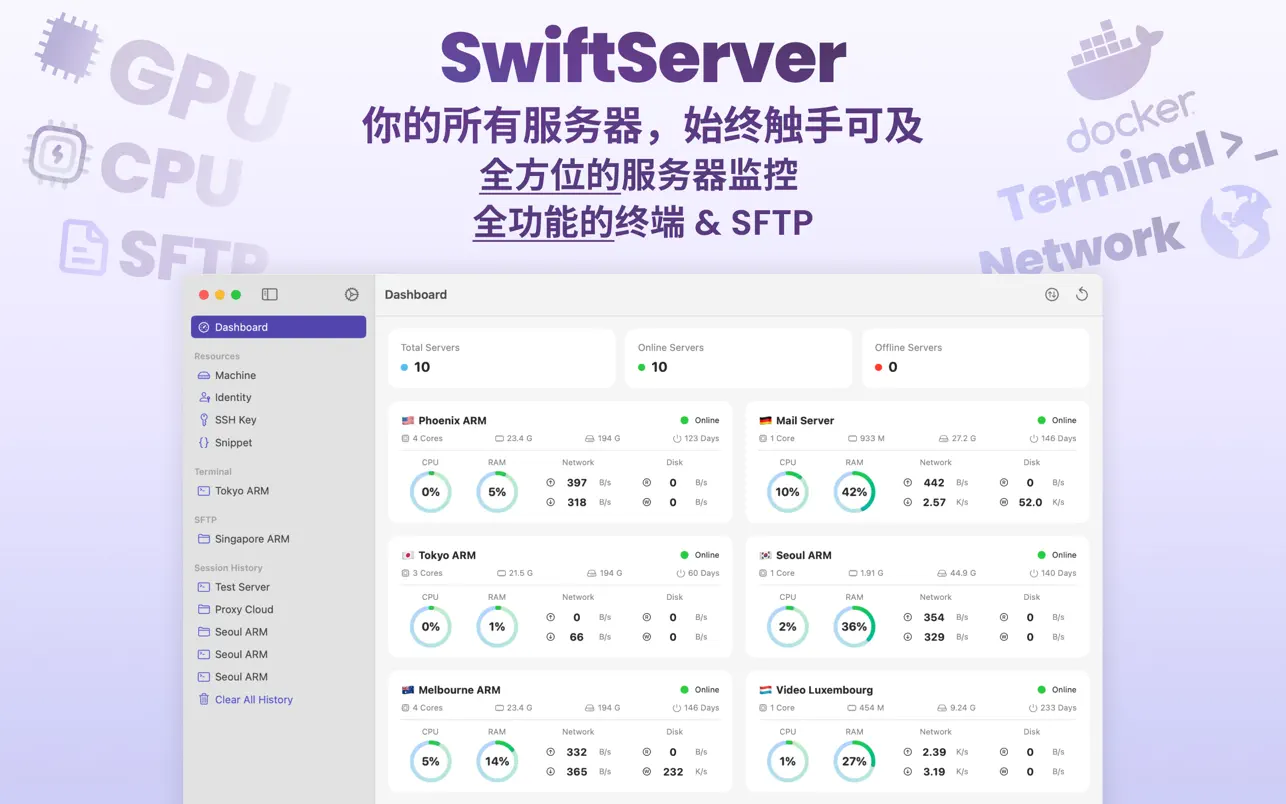Image resolution: width=1286 pixels, height=804 pixels.
Task: Click the Clear All History link
Action: pos(253,699)
